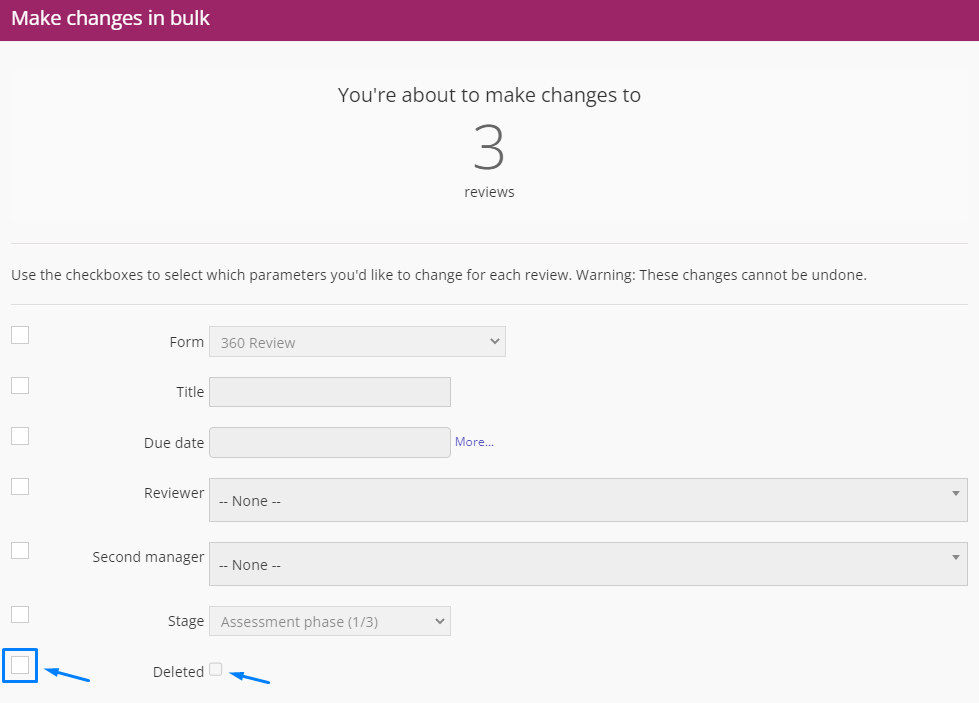
Task: Click the Form dropdown chevron icon
Action: point(494,342)
